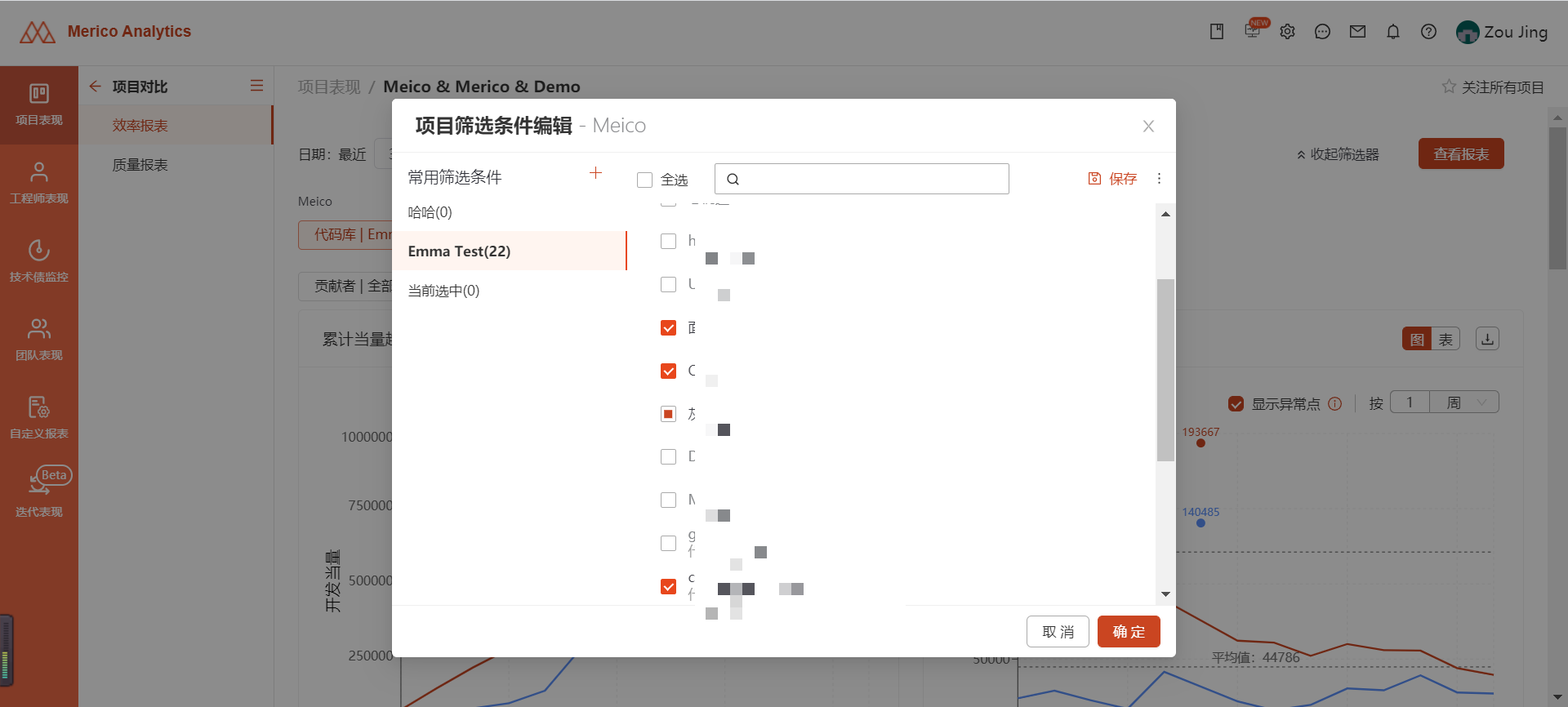
Task: Collapse filters with 收起筛选器
Action: (1338, 154)
